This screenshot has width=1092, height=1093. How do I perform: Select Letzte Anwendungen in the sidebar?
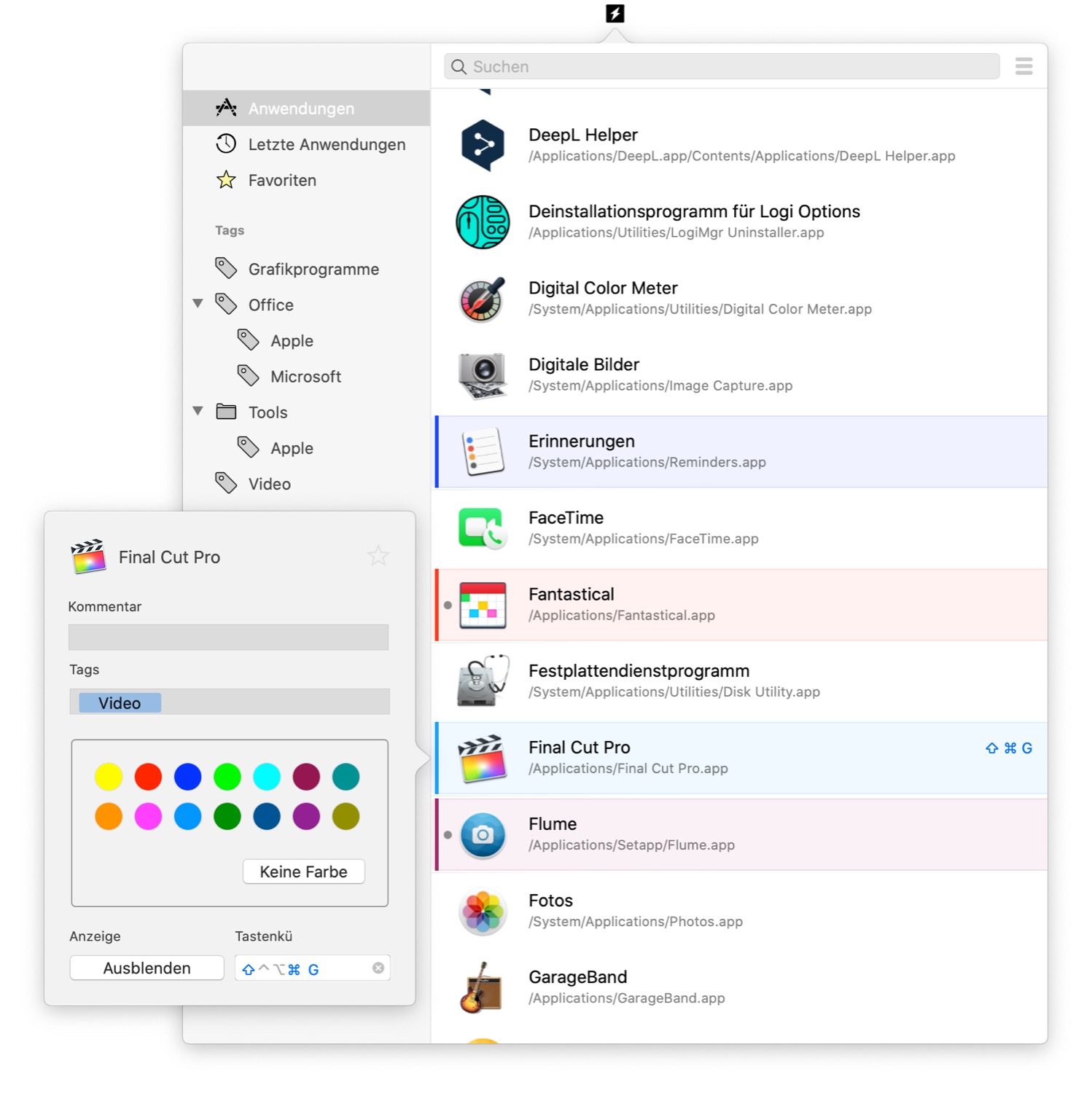326,144
